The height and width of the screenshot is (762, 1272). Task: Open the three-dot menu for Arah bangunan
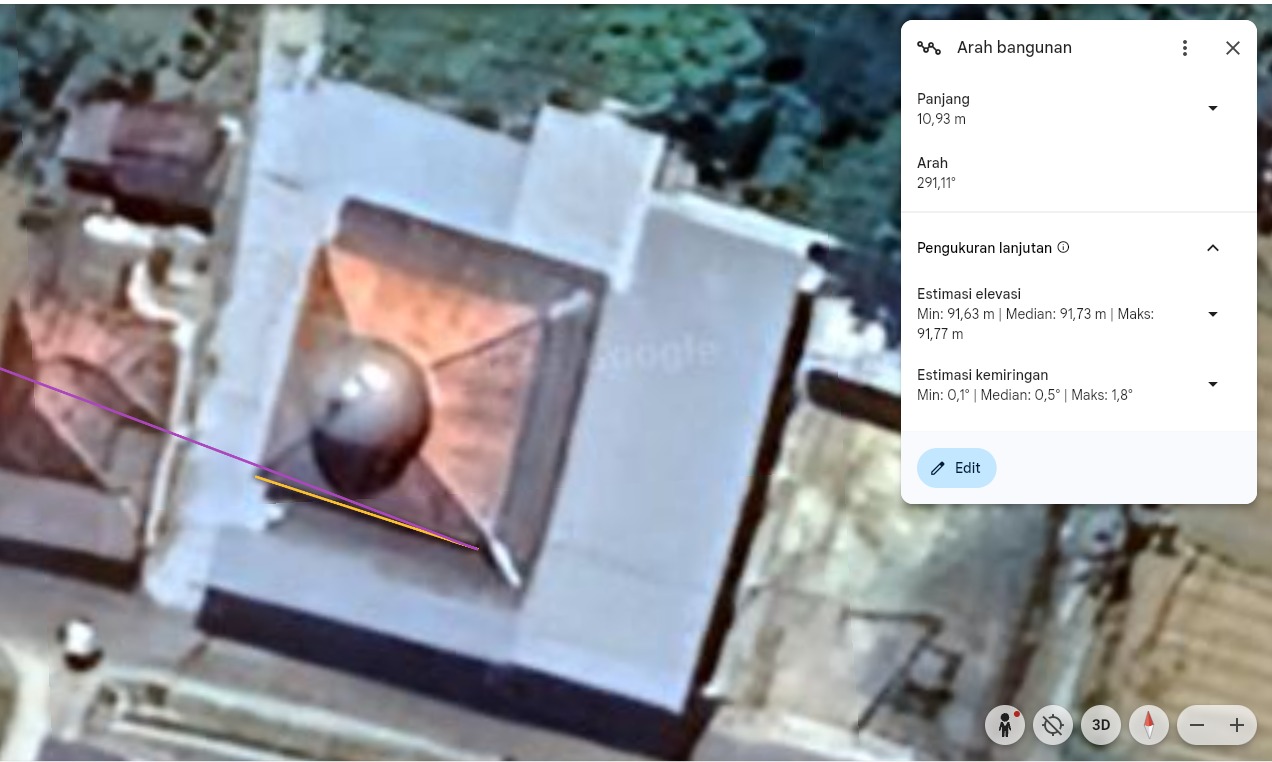[x=1185, y=48]
